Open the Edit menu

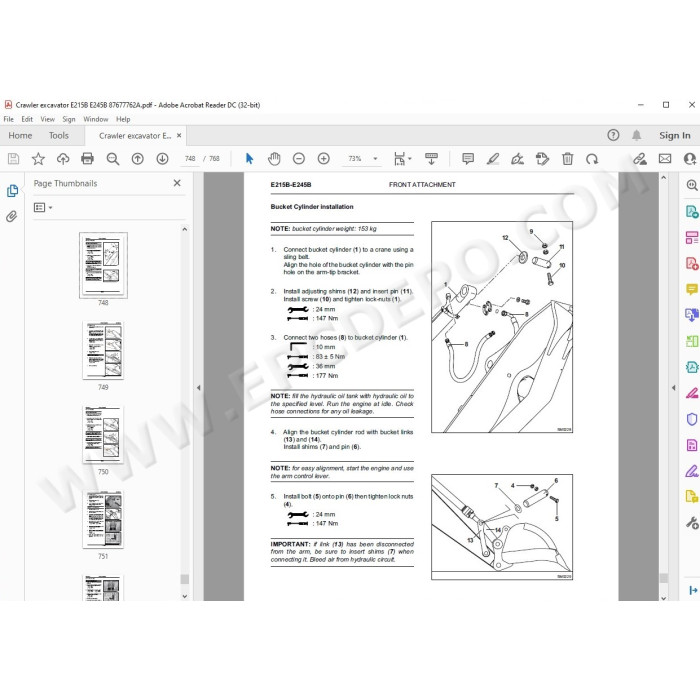27,119
